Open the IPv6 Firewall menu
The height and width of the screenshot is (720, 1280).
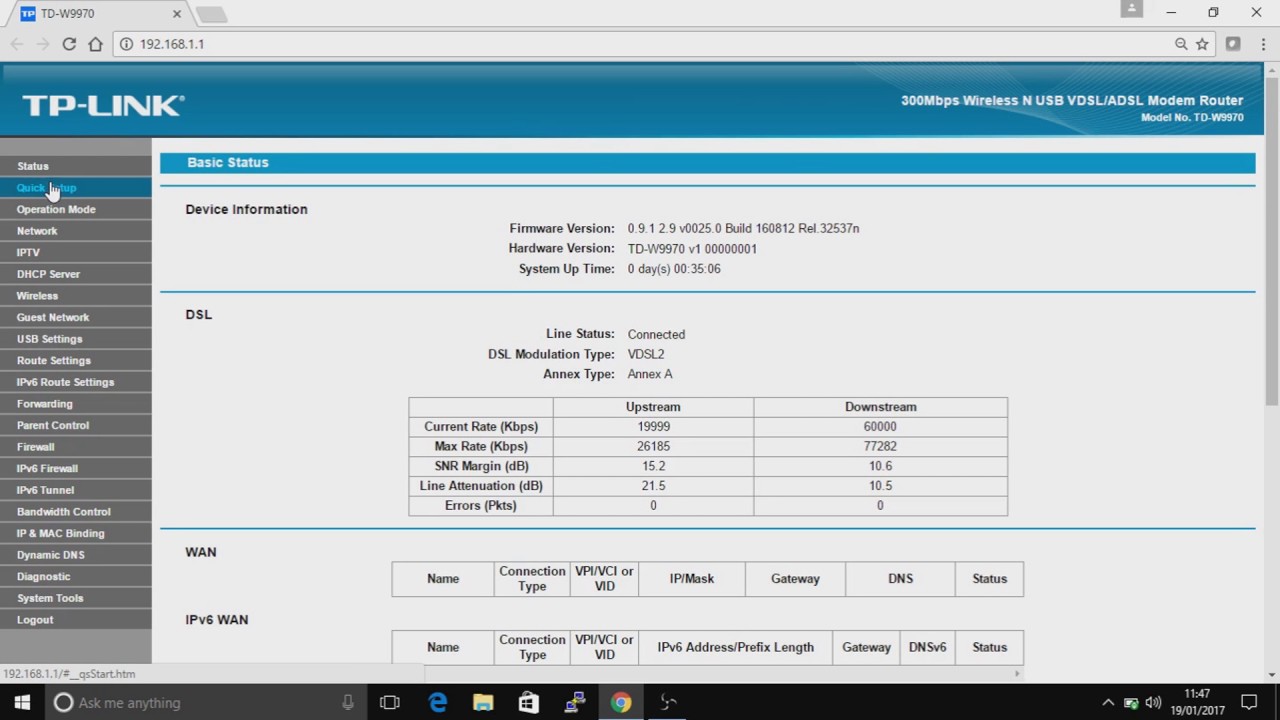76,468
